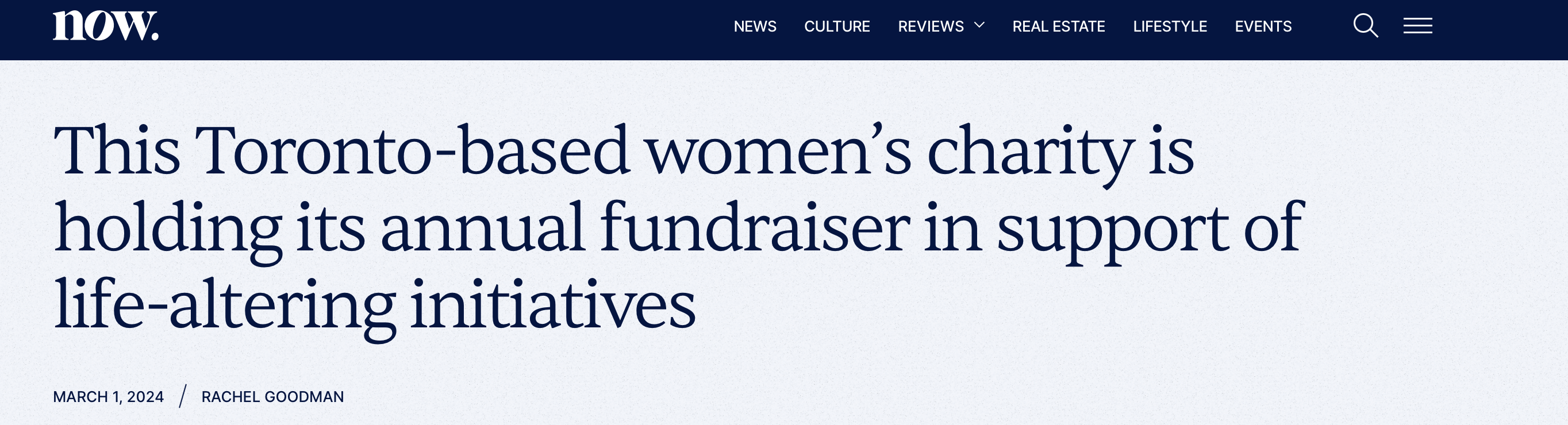Click the NOW logo in the header

pos(106,26)
